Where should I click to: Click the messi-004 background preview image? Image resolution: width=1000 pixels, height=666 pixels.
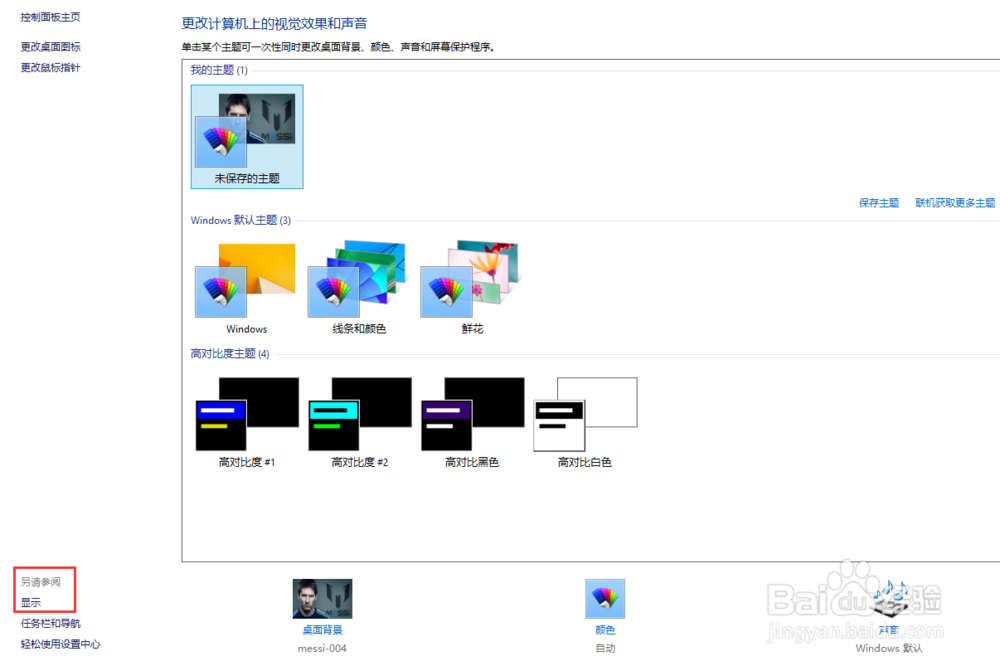click(x=322, y=598)
